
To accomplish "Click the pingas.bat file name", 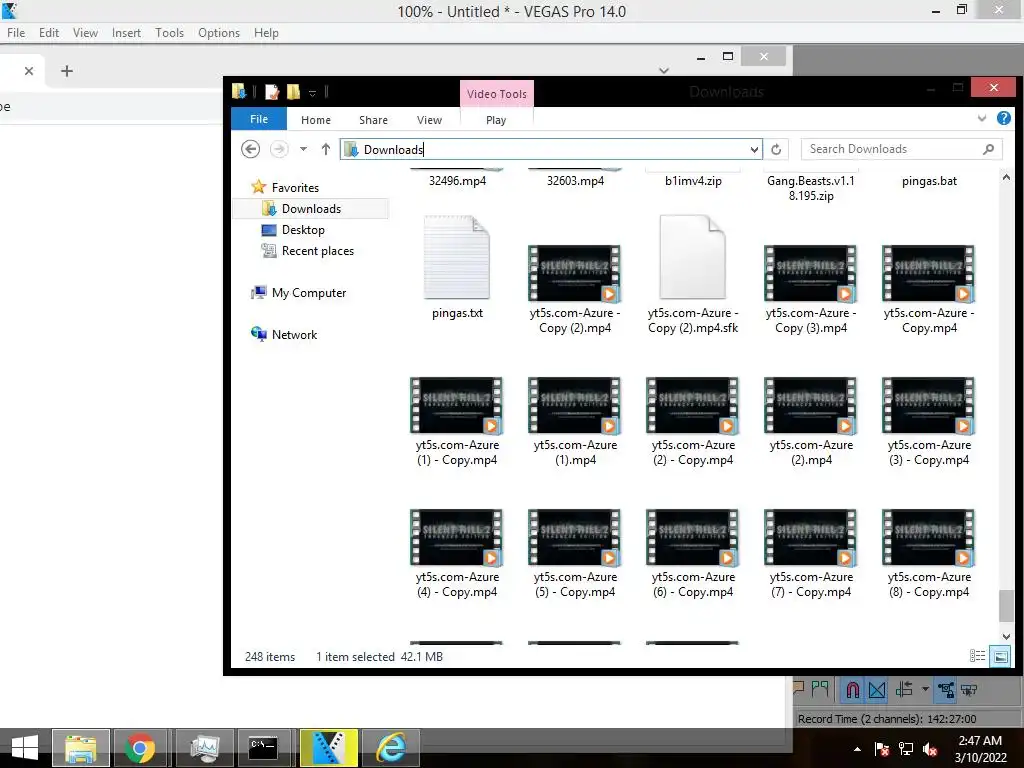I will coord(929,181).
